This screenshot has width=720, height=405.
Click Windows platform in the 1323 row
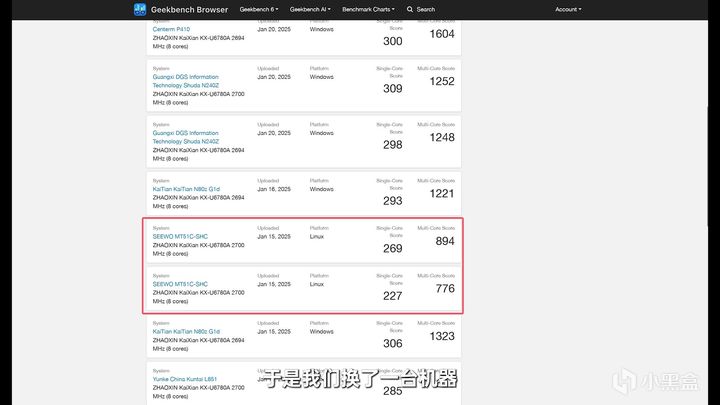[321, 332]
